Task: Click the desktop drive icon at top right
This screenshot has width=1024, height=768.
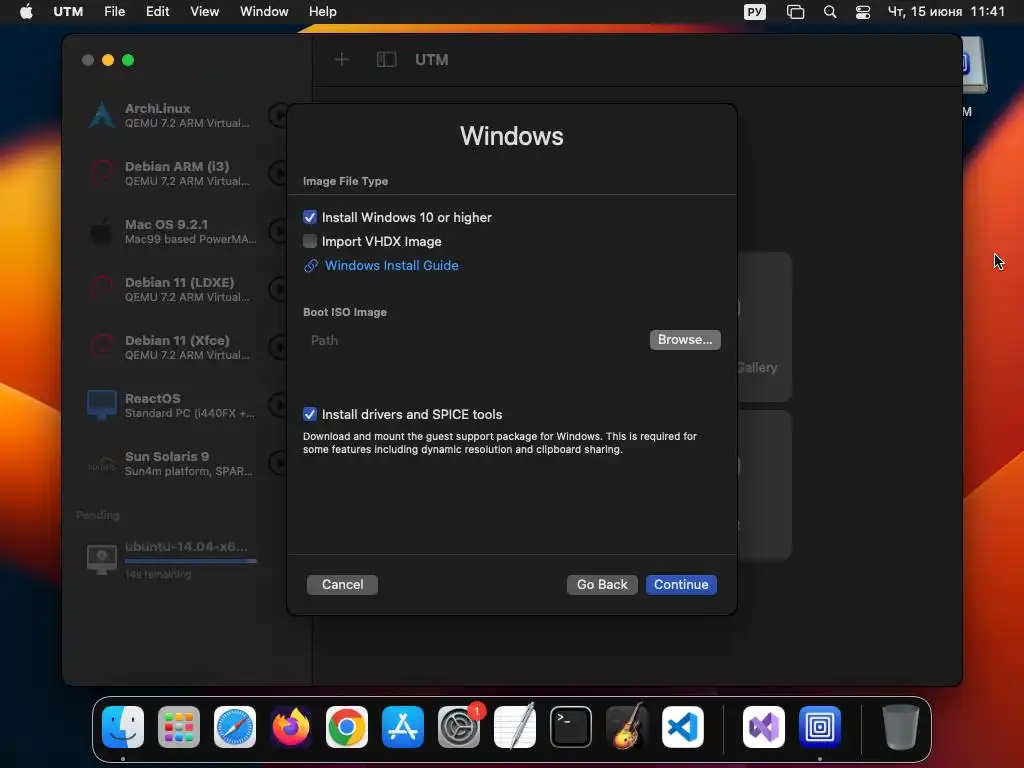Action: pyautogui.click(x=974, y=65)
